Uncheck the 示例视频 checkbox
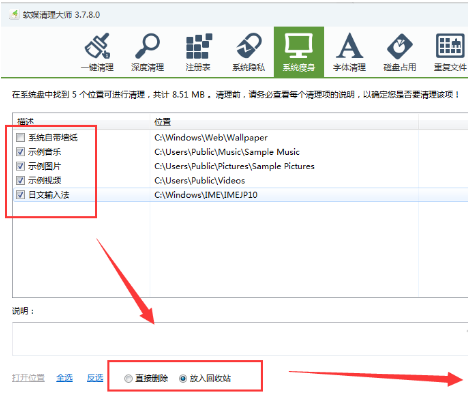This screenshot has height=393, width=468. (20, 180)
